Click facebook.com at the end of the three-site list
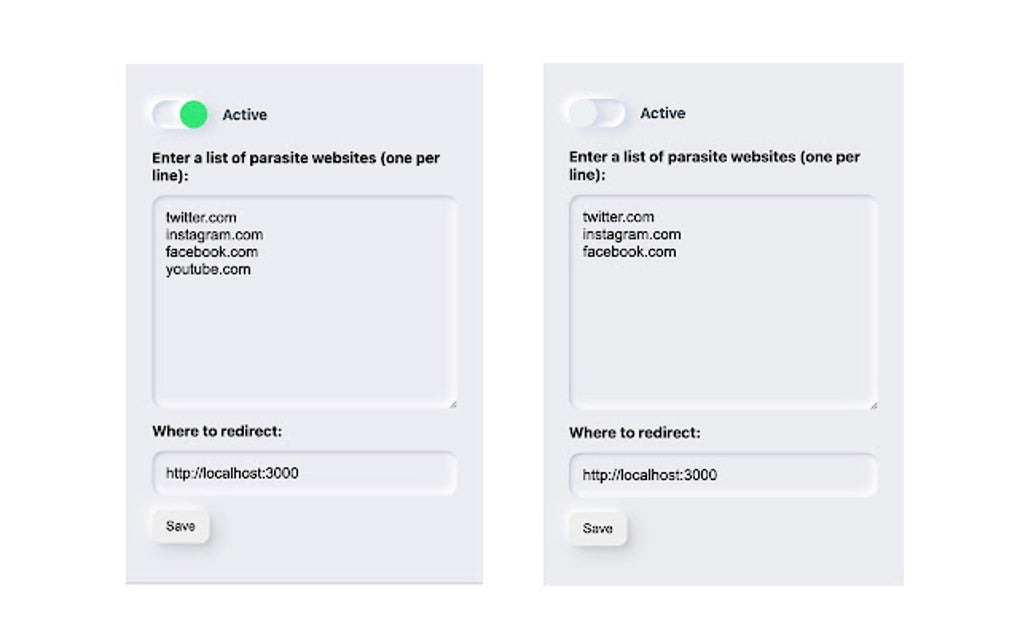 click(629, 252)
